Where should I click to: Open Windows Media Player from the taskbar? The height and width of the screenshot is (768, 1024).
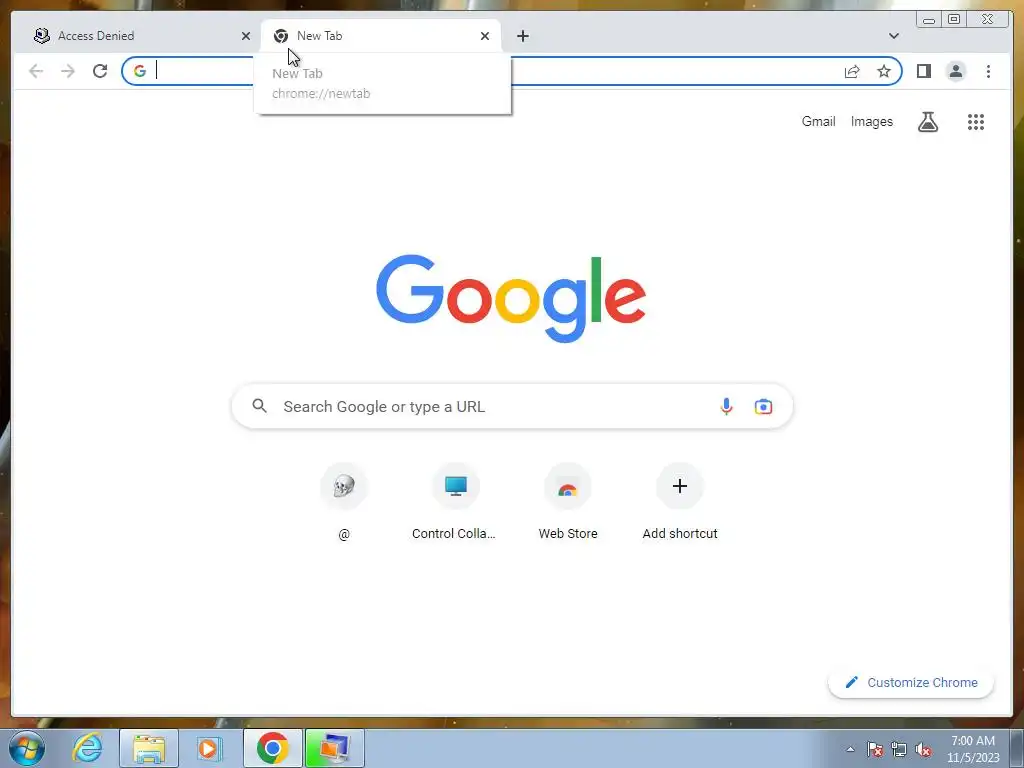click(210, 748)
